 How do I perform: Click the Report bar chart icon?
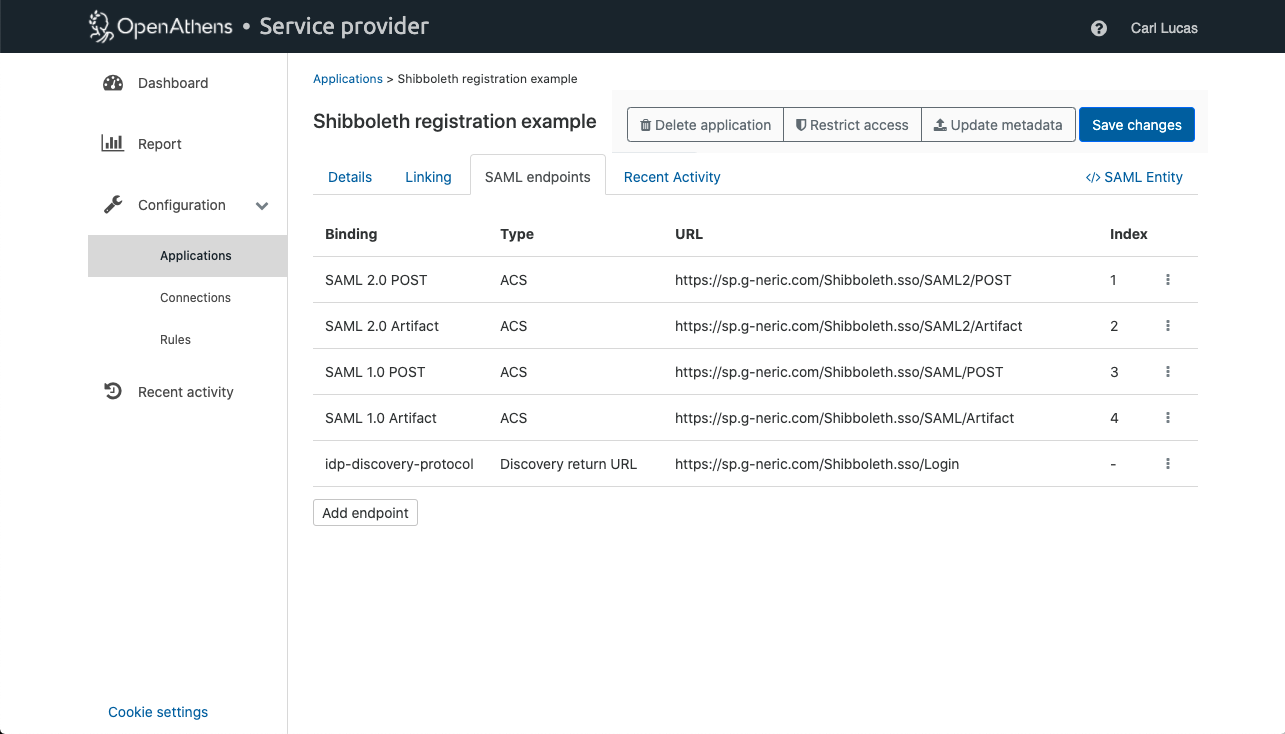(x=113, y=143)
